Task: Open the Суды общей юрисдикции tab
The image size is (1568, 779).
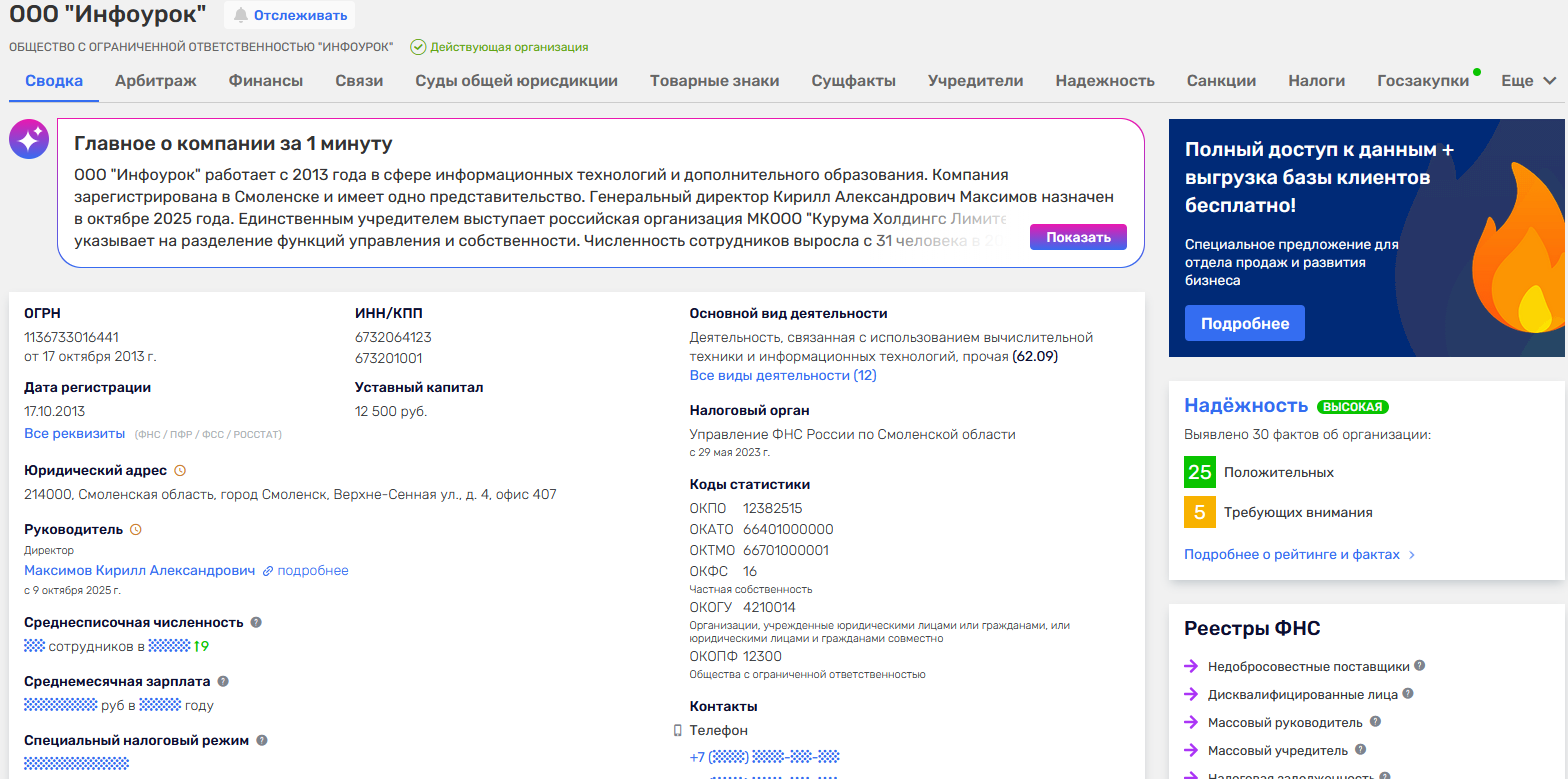Action: tap(517, 81)
